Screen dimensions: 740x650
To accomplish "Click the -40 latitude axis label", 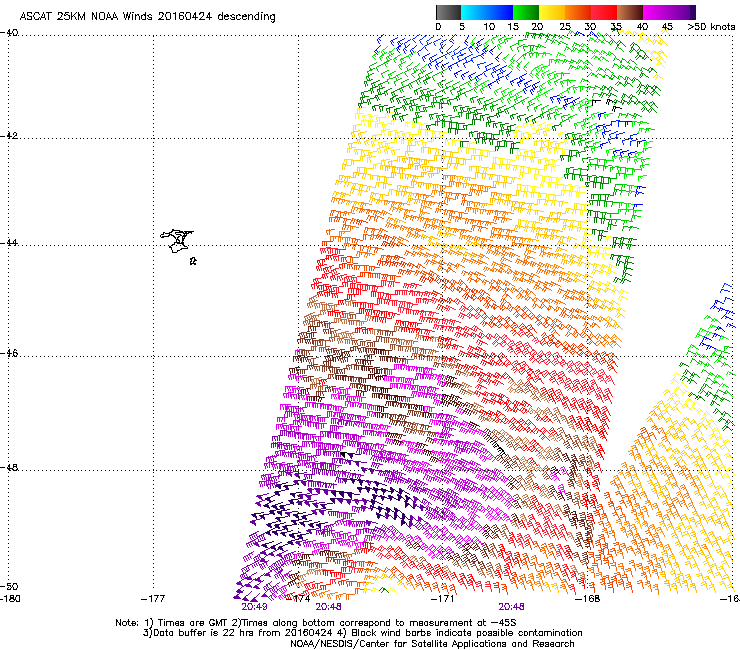I will tap(9, 33).
